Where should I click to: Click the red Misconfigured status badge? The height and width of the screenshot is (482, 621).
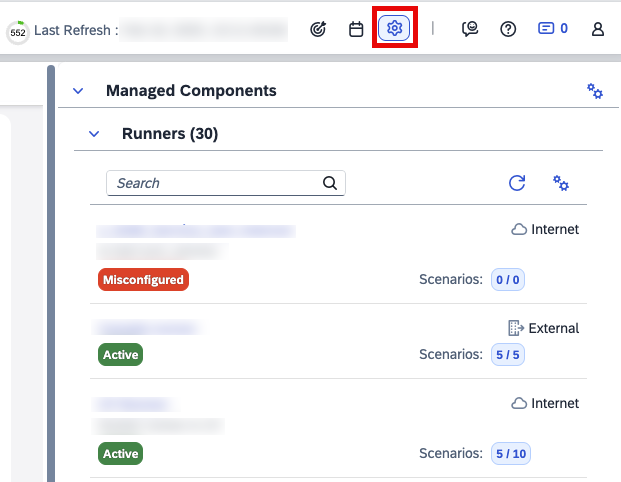[143, 280]
